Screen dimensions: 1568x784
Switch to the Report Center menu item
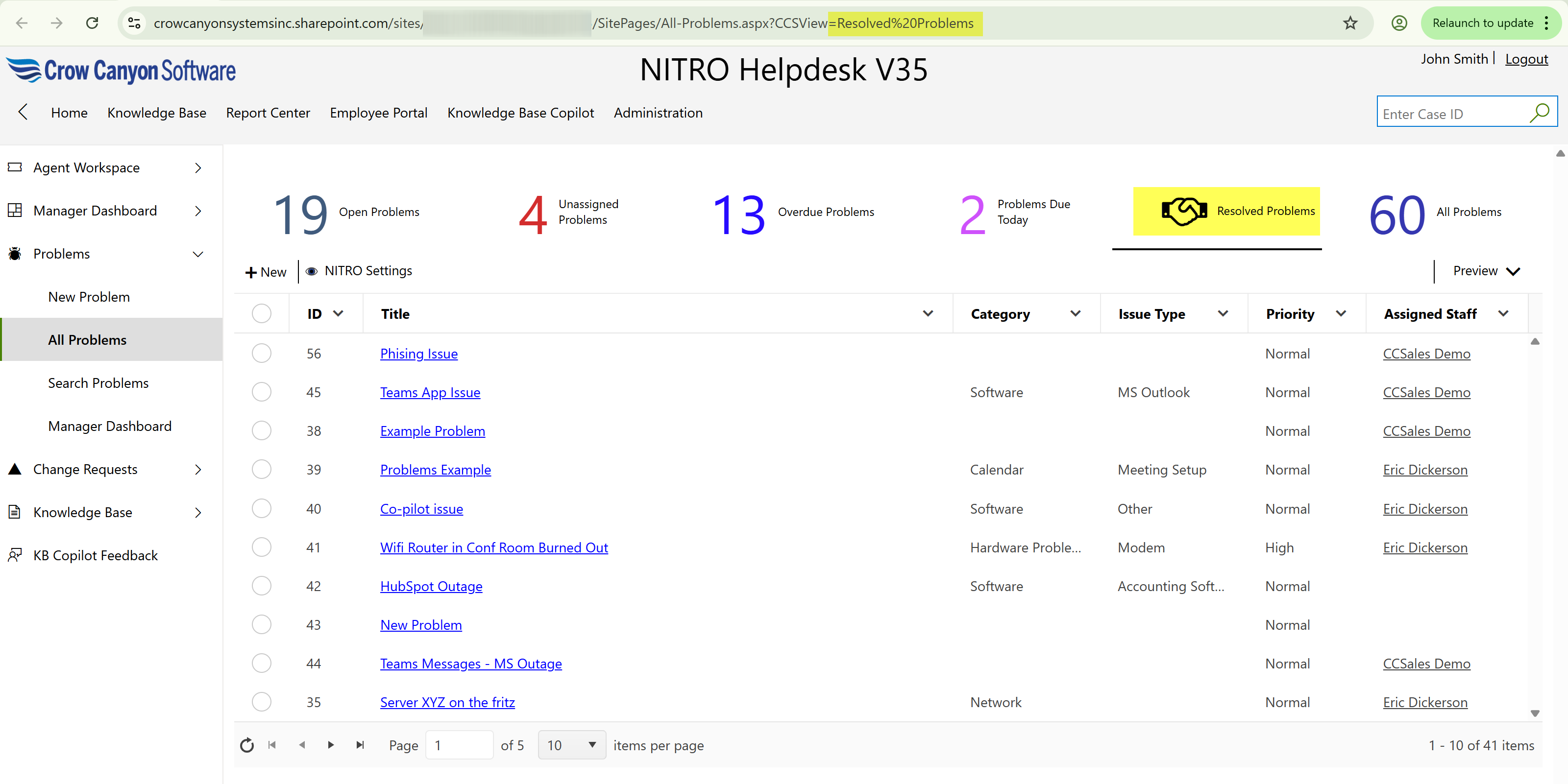click(x=268, y=113)
